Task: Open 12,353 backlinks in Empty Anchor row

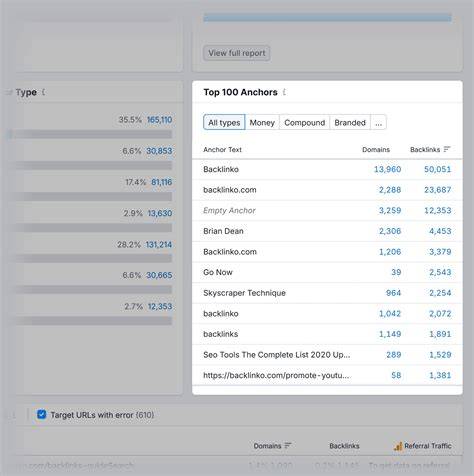Action: (x=437, y=211)
